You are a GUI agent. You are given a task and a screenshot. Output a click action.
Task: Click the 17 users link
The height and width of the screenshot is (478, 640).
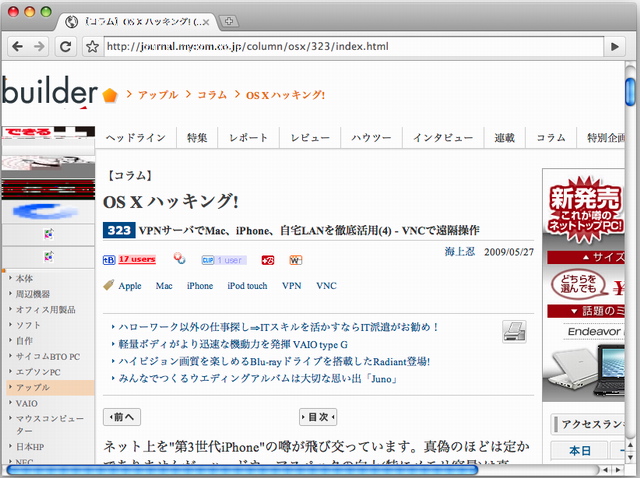(137, 259)
